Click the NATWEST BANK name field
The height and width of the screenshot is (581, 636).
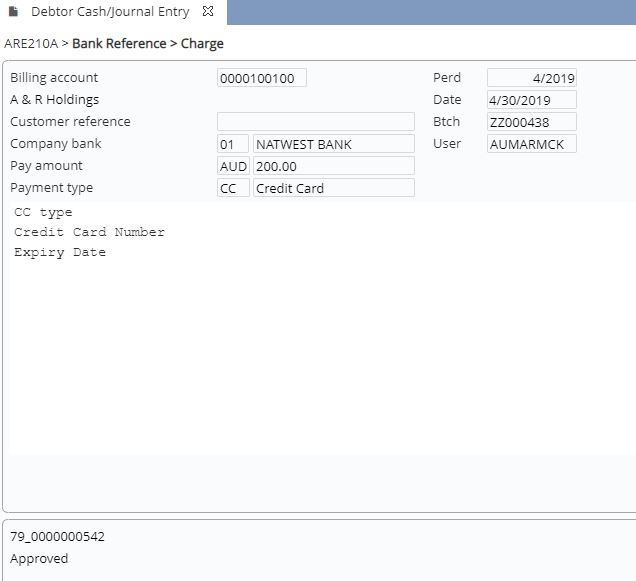point(333,144)
